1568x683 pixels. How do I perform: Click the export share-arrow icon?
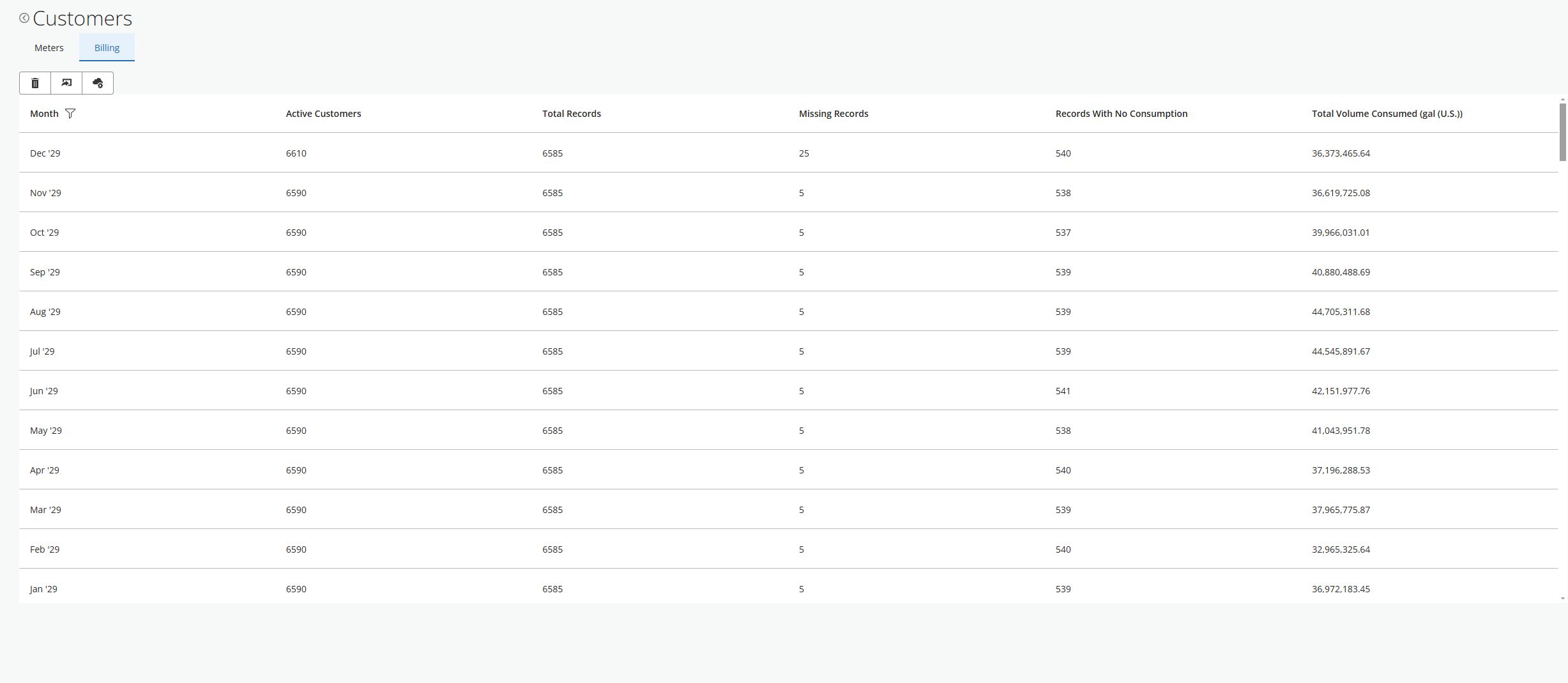66,83
